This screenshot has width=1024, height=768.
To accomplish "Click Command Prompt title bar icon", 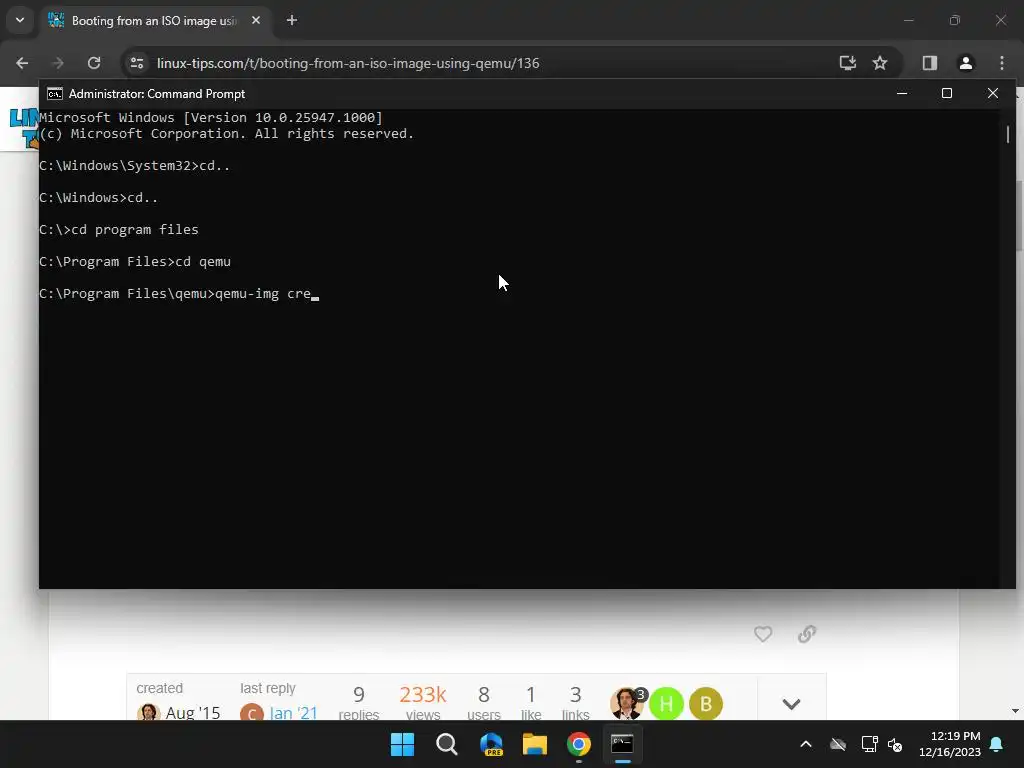I will click(x=55, y=94).
